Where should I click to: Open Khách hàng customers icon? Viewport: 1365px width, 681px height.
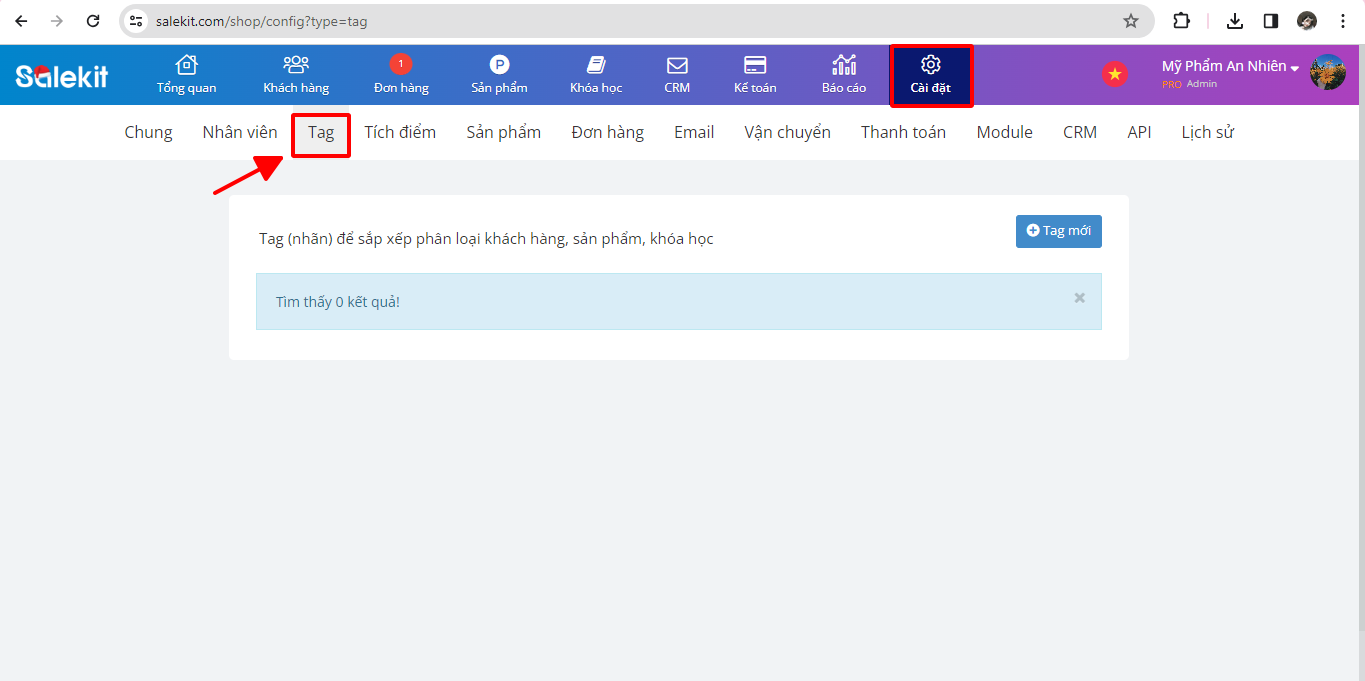(296, 66)
